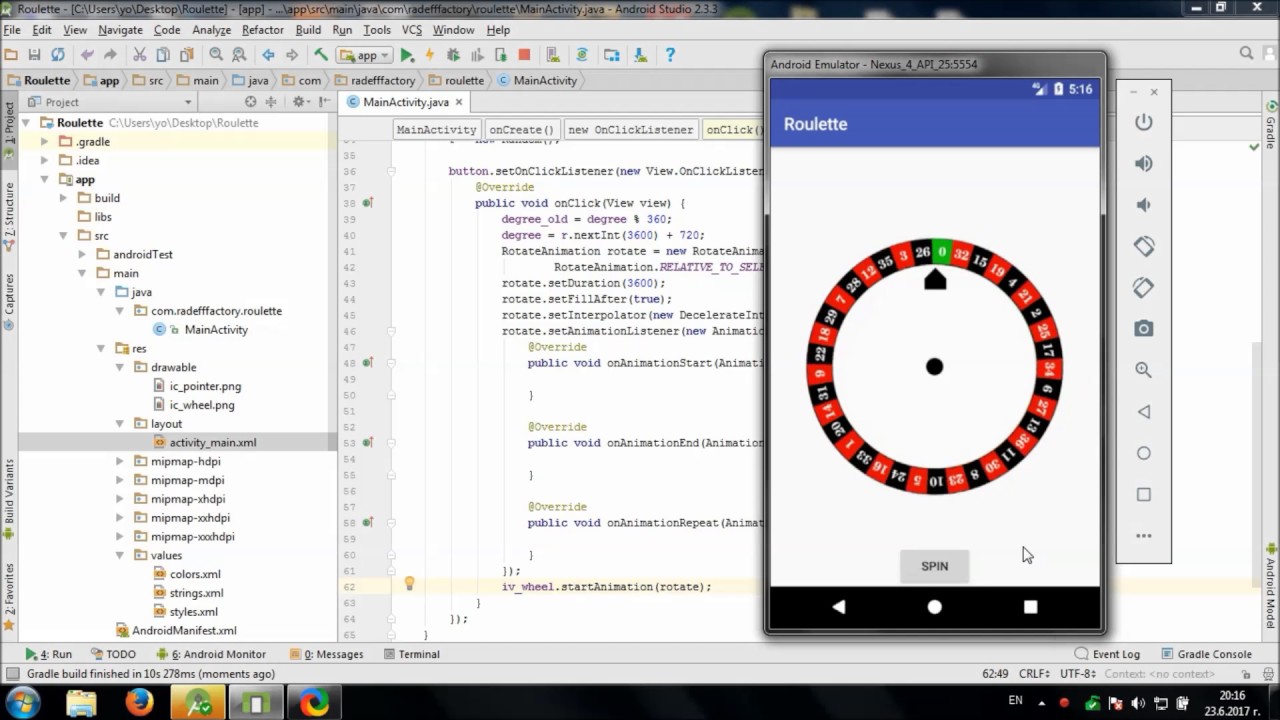Click Sync Project with Gradle icon

[582, 55]
